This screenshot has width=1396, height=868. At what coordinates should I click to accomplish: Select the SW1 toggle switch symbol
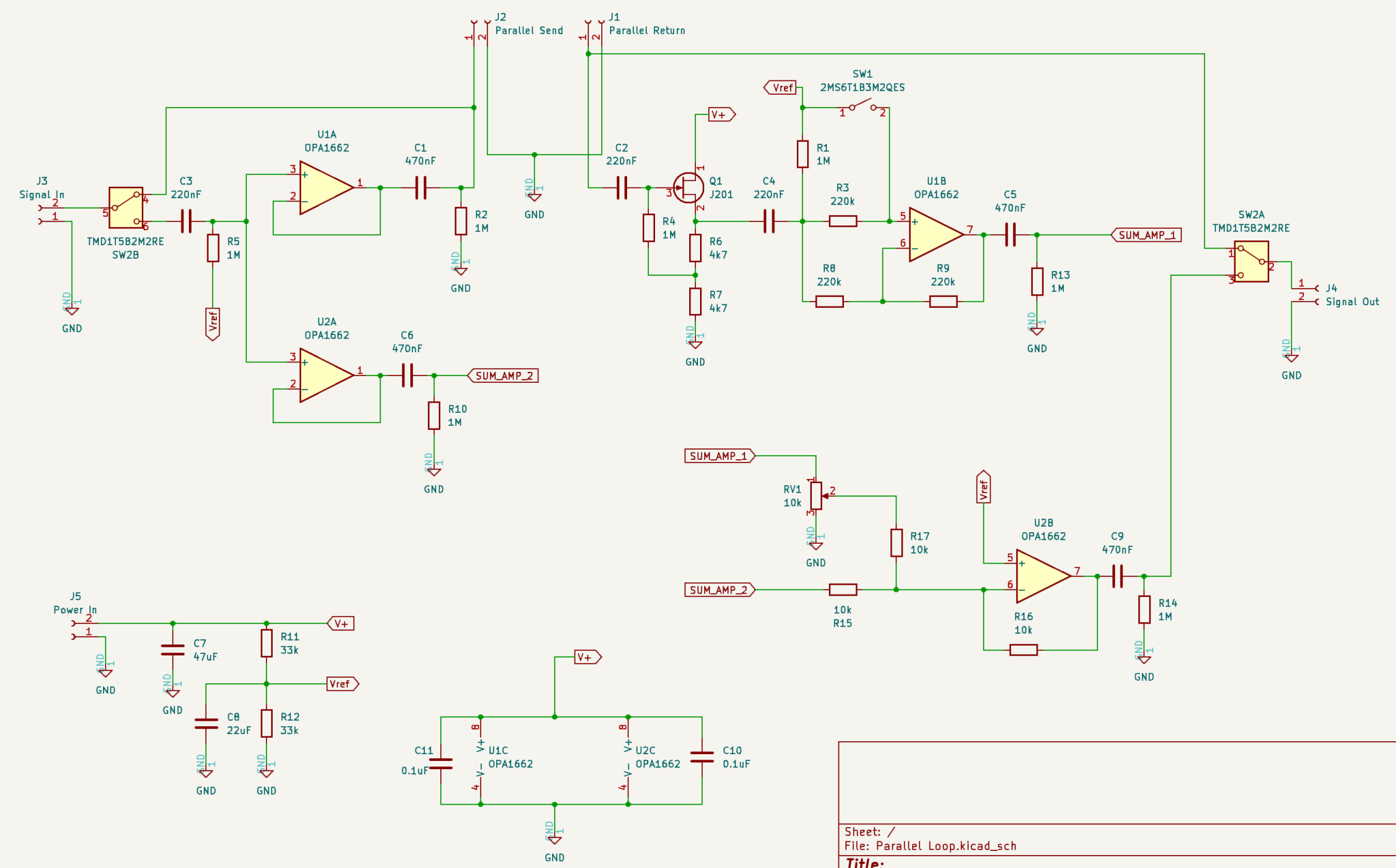[863, 105]
